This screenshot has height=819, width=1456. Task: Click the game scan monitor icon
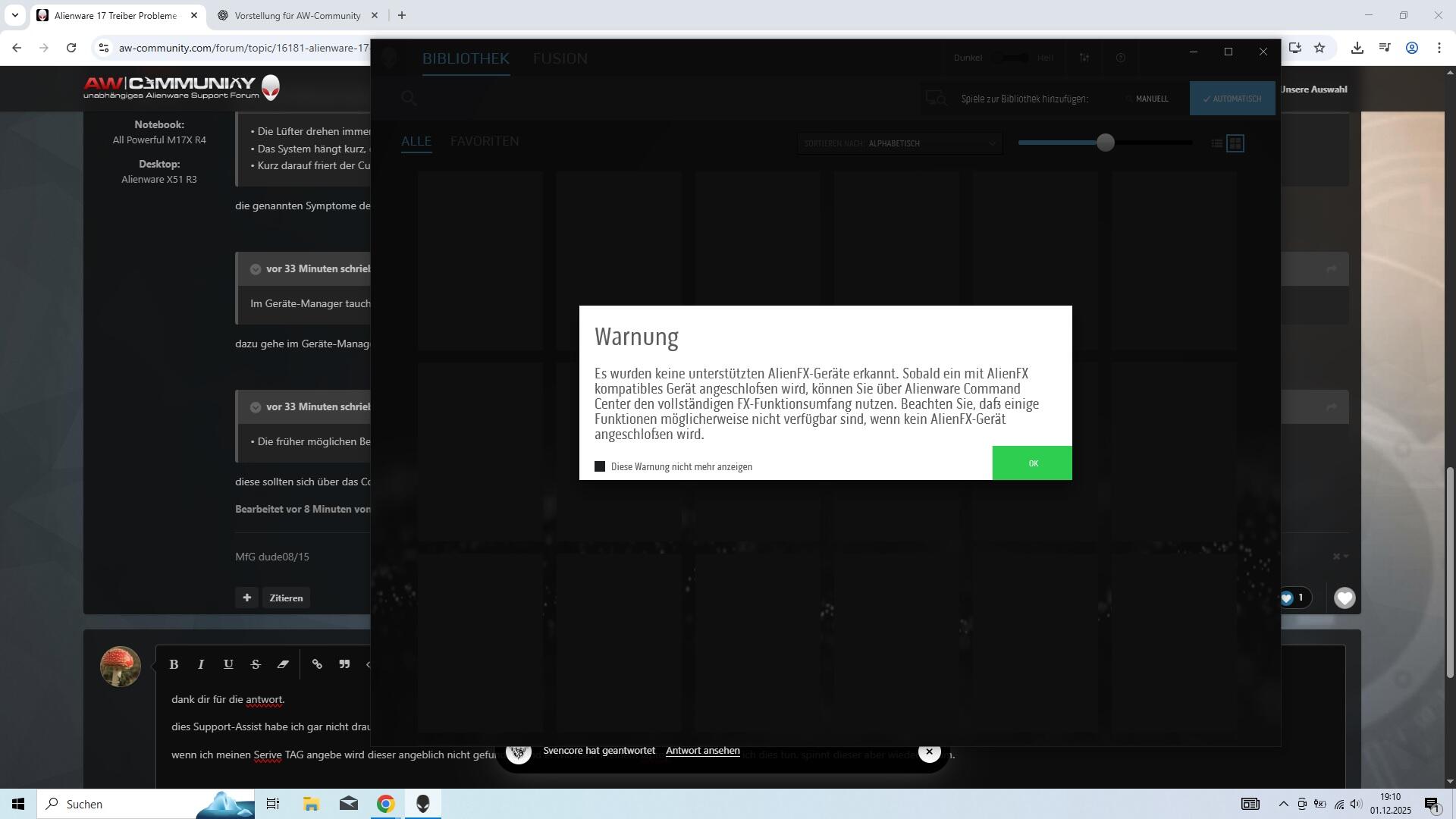click(x=937, y=99)
